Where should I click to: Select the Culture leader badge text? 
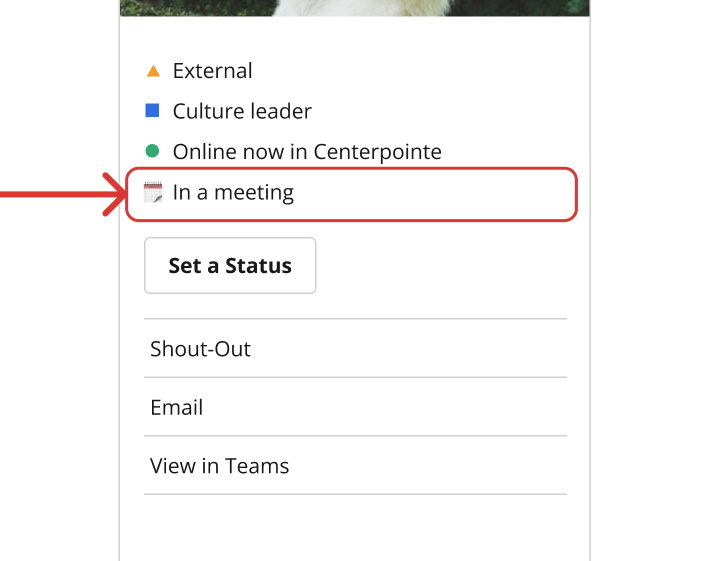[242, 111]
